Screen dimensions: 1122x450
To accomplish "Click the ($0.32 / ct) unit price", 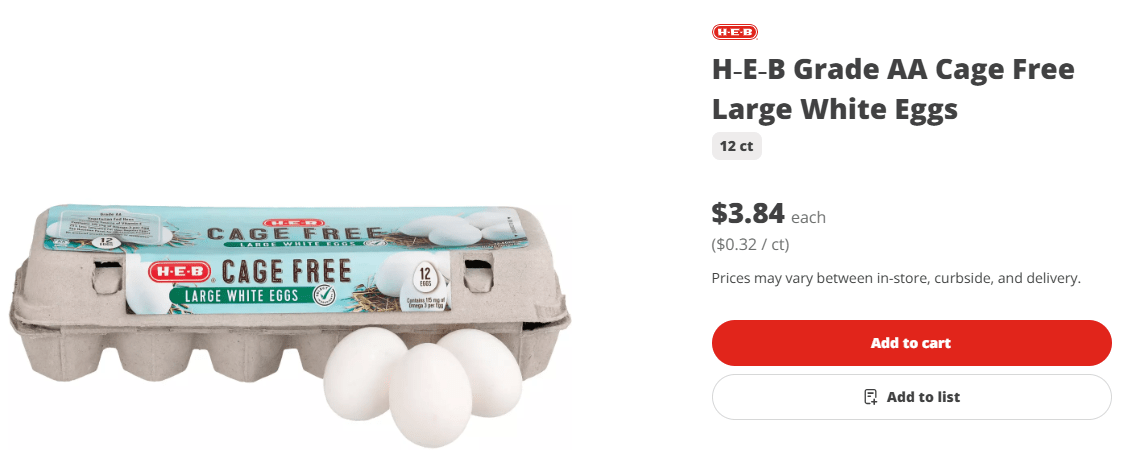I will click(750, 245).
